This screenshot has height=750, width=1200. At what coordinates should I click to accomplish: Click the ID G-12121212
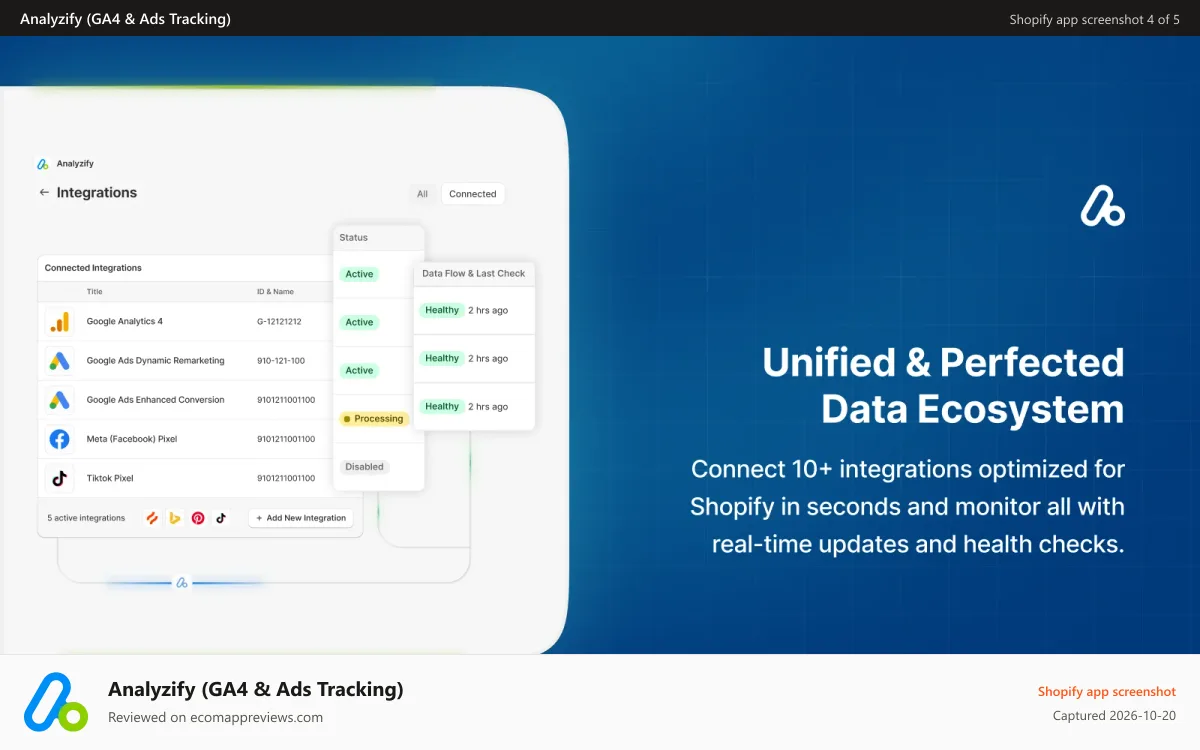[x=279, y=322]
